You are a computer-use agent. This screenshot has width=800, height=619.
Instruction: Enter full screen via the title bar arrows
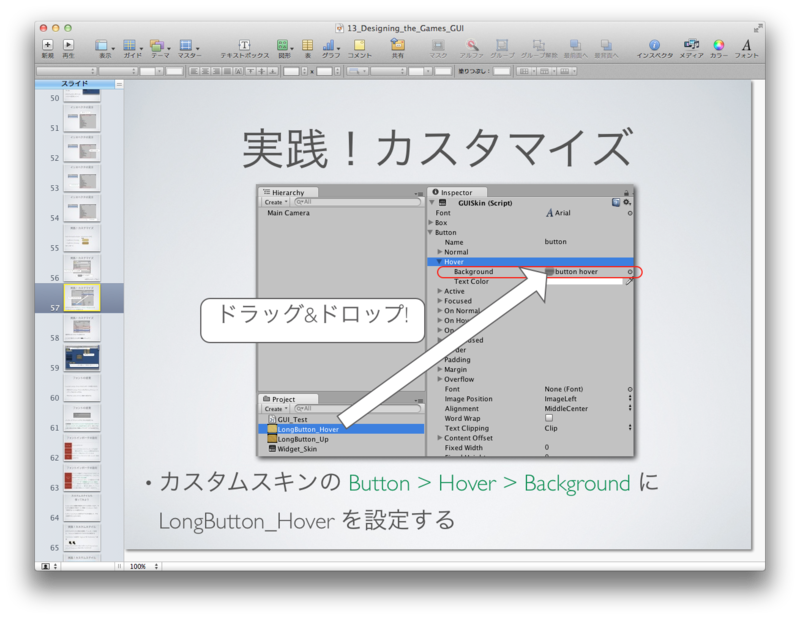pyautogui.click(x=757, y=29)
